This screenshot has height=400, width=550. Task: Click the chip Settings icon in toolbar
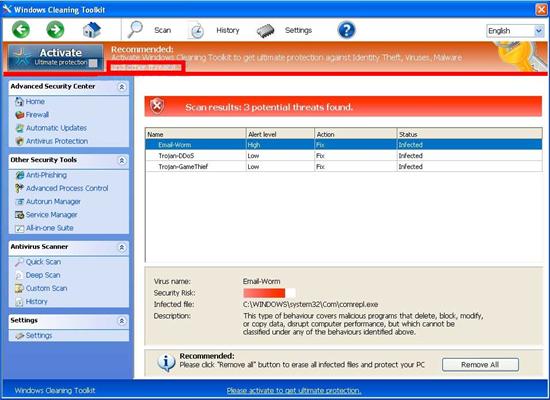click(266, 31)
